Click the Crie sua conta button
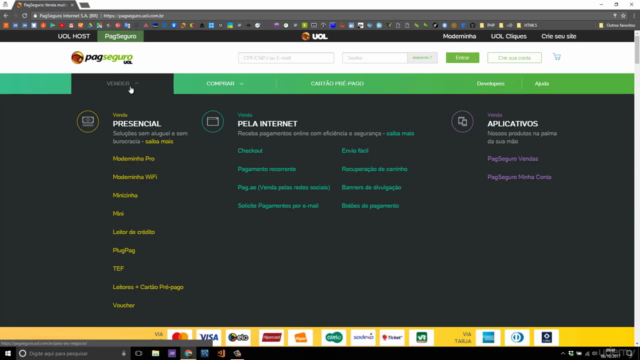 pyautogui.click(x=514, y=58)
